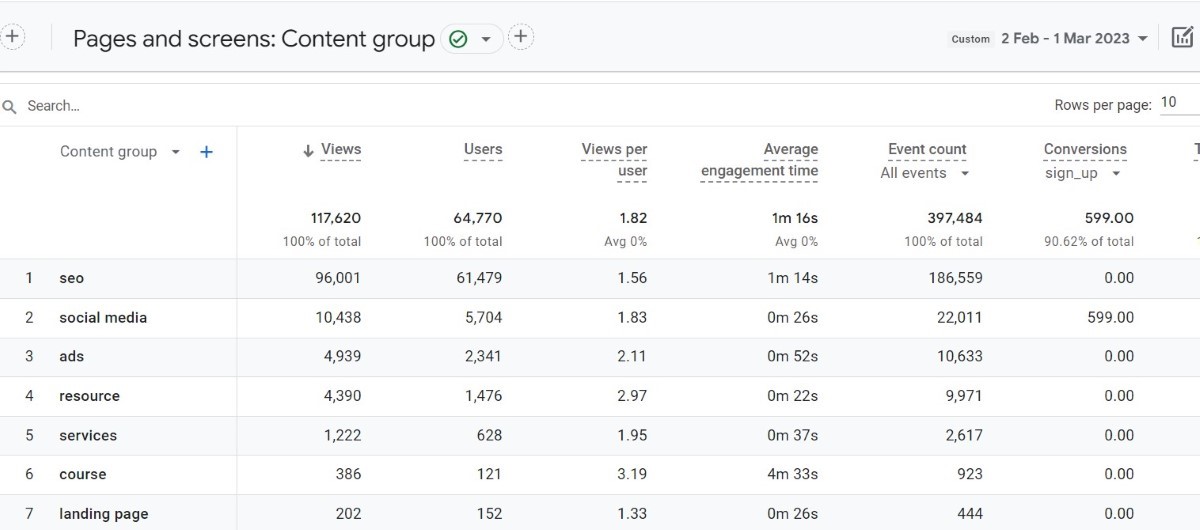This screenshot has width=1200, height=530.
Task: Click the Users column header
Action: 483,149
